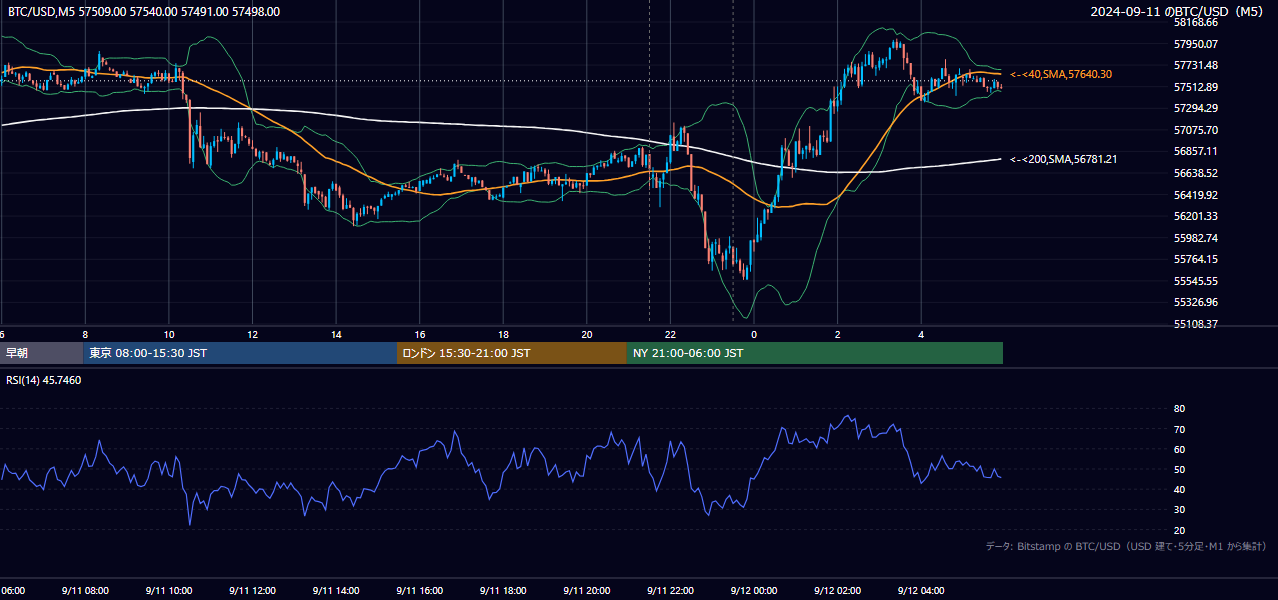Select bottom axis date 9/12 00:00

tap(754, 591)
